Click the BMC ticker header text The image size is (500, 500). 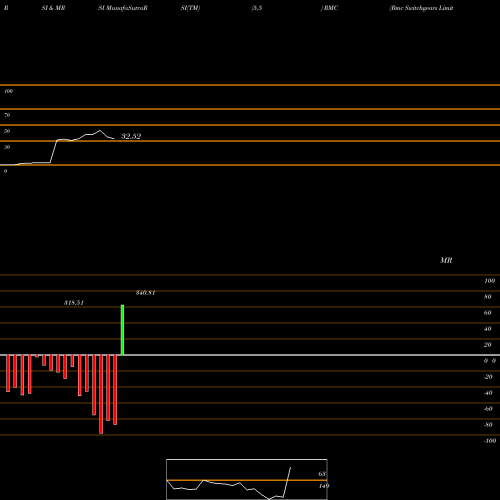tap(330, 8)
